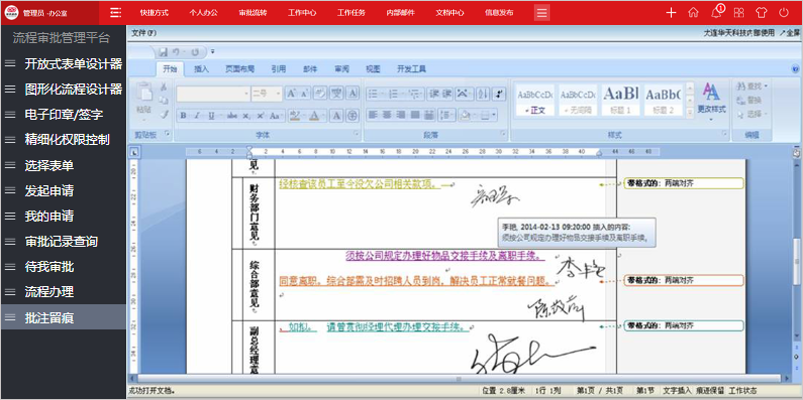Screen dimensions: 803x400
Task: Toggle Underline formatting
Action: click(x=212, y=116)
